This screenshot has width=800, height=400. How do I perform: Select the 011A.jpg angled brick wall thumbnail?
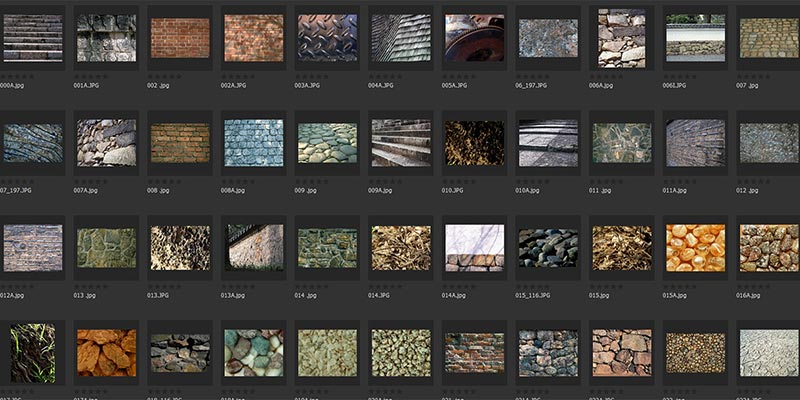click(x=695, y=143)
